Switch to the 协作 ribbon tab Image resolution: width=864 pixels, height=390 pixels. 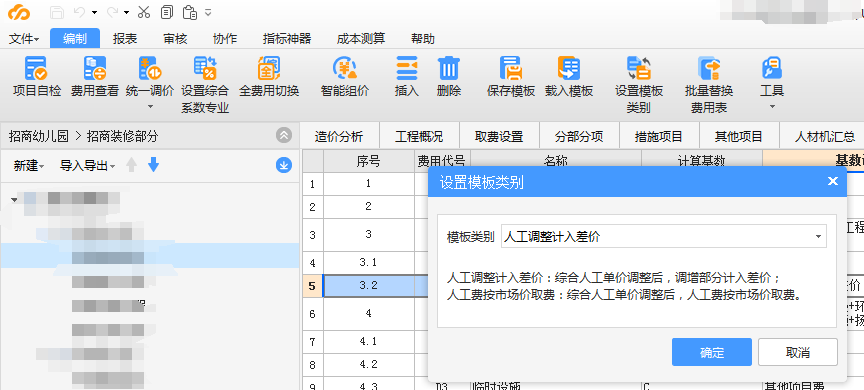pos(225,39)
